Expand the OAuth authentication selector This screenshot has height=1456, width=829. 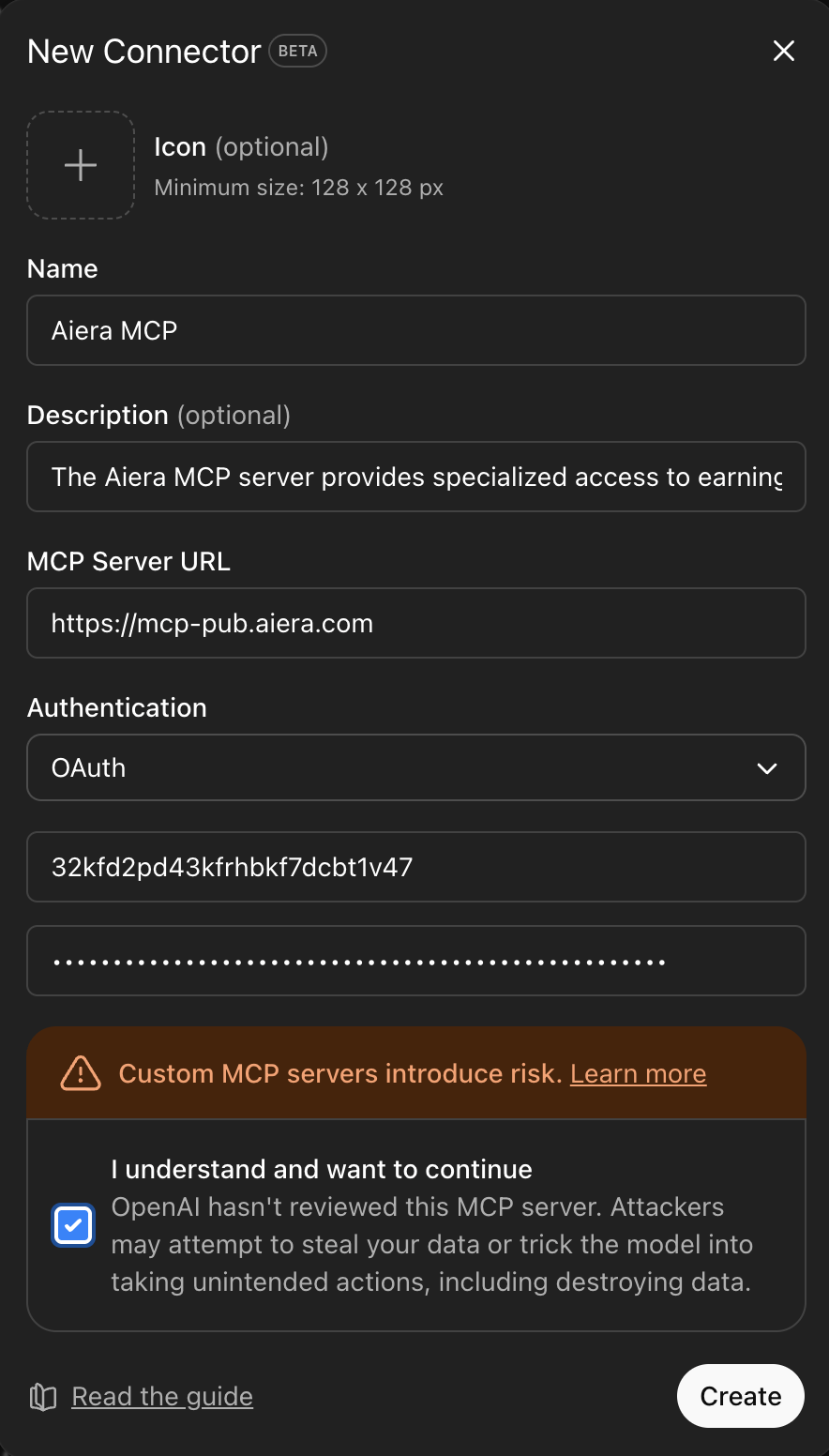point(415,767)
